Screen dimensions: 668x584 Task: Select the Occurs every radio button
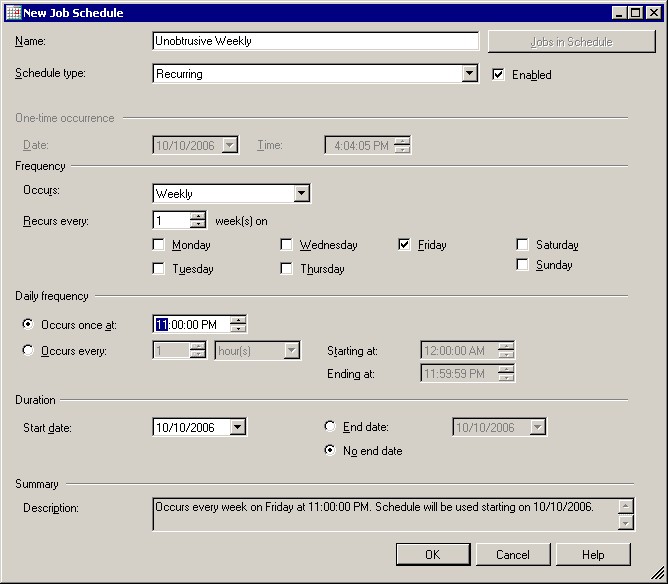pos(28,350)
